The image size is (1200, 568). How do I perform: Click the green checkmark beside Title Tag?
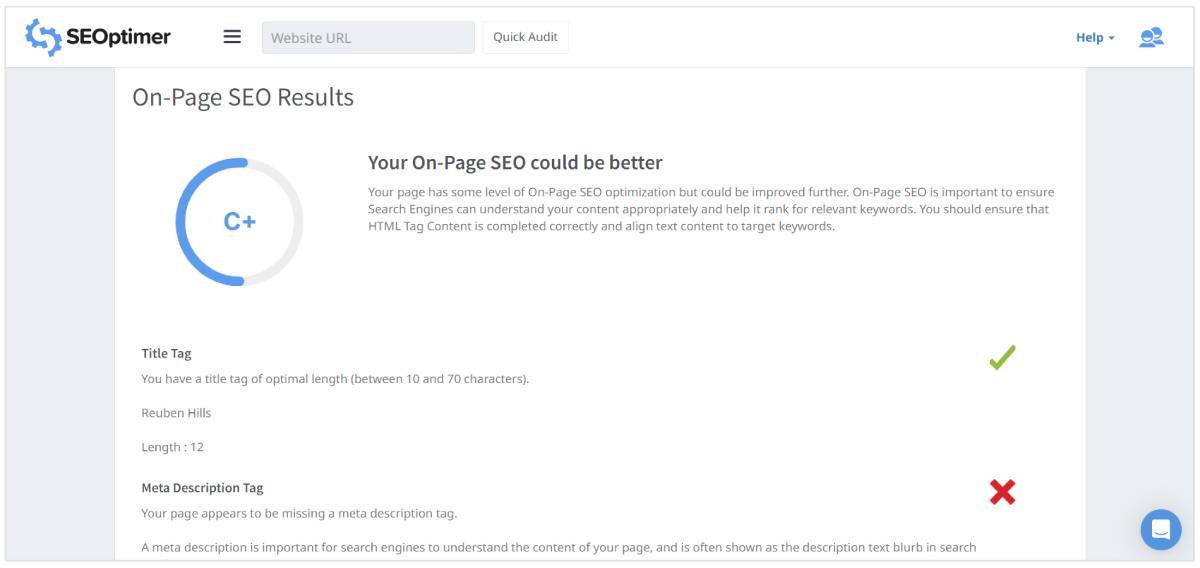[x=1002, y=357]
